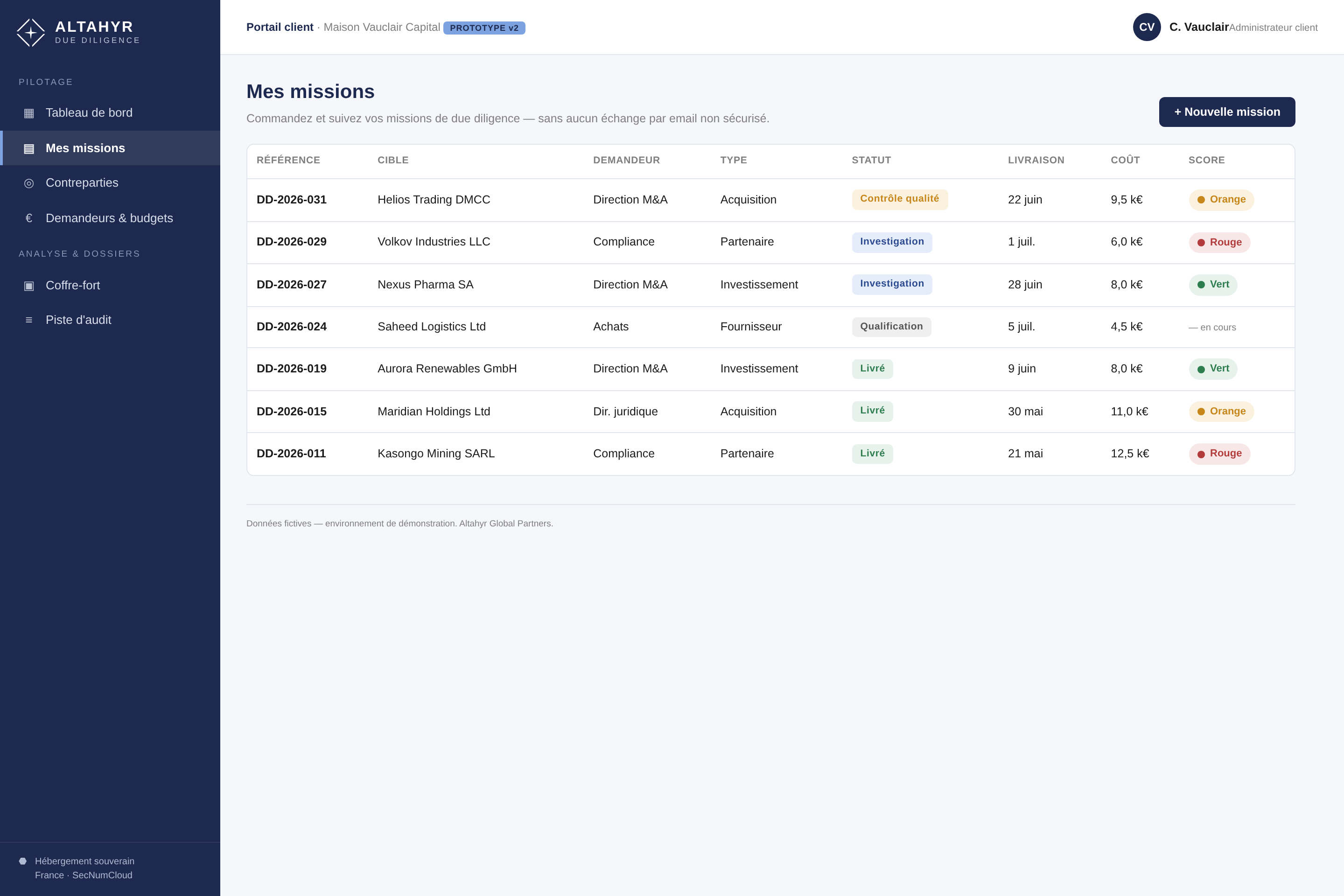The height and width of the screenshot is (896, 1344).
Task: Open the Coffre-fort section
Action: [x=110, y=285]
